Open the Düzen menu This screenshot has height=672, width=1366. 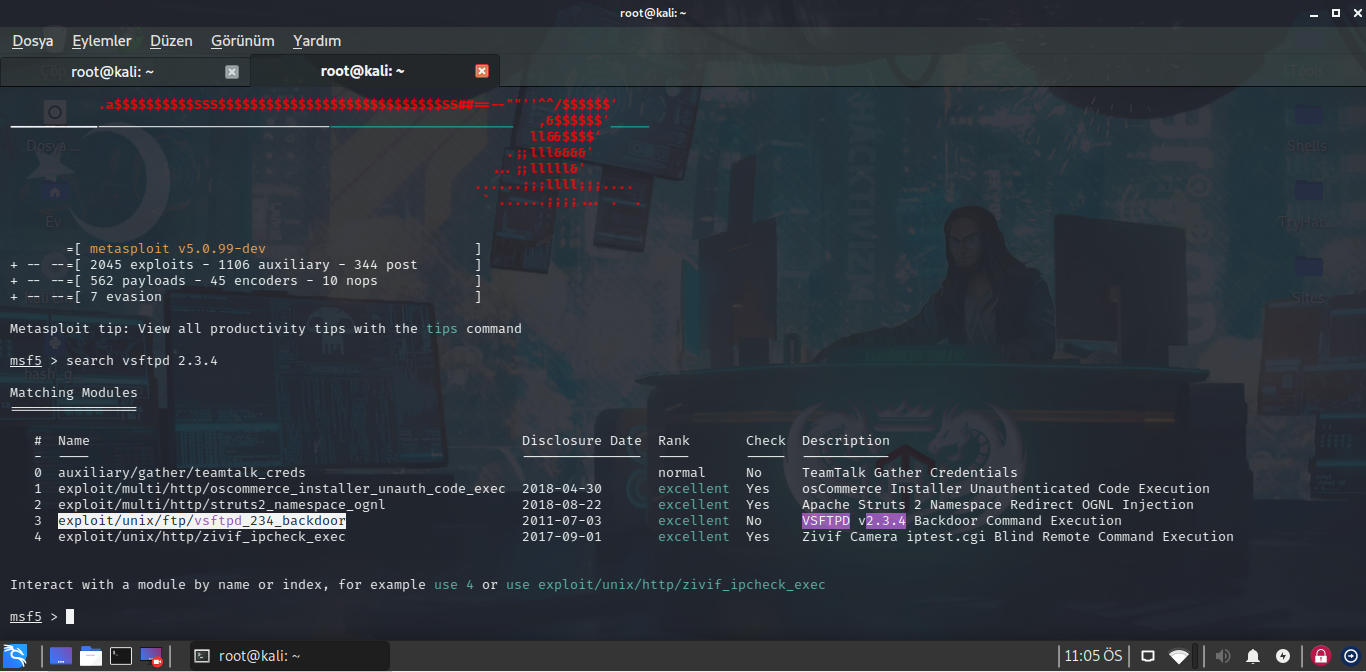171,41
